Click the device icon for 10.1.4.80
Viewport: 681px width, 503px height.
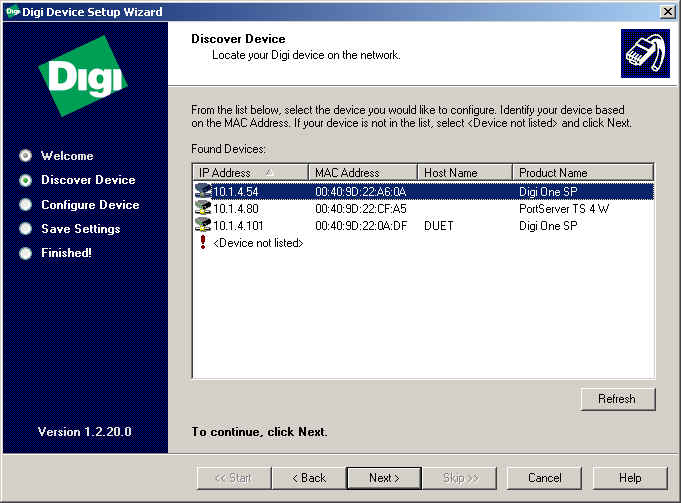click(203, 208)
